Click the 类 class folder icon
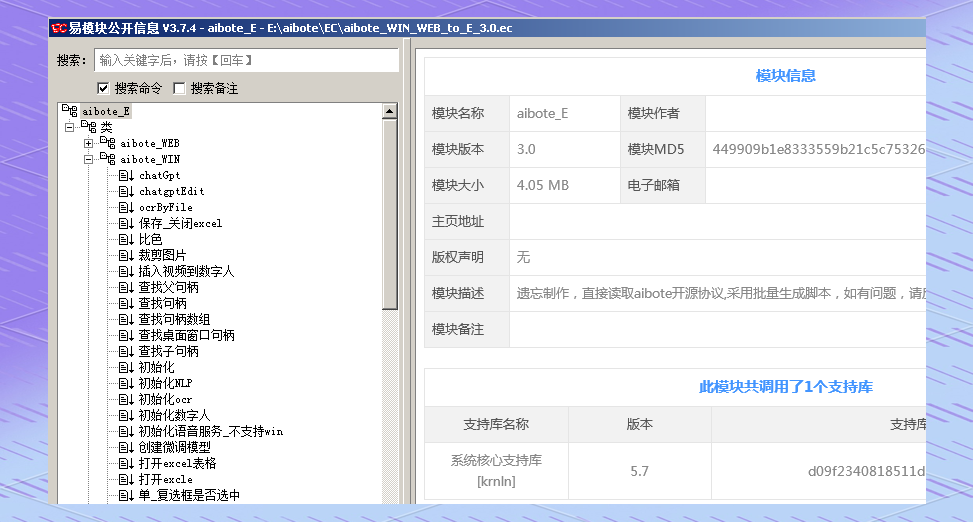 [89, 127]
